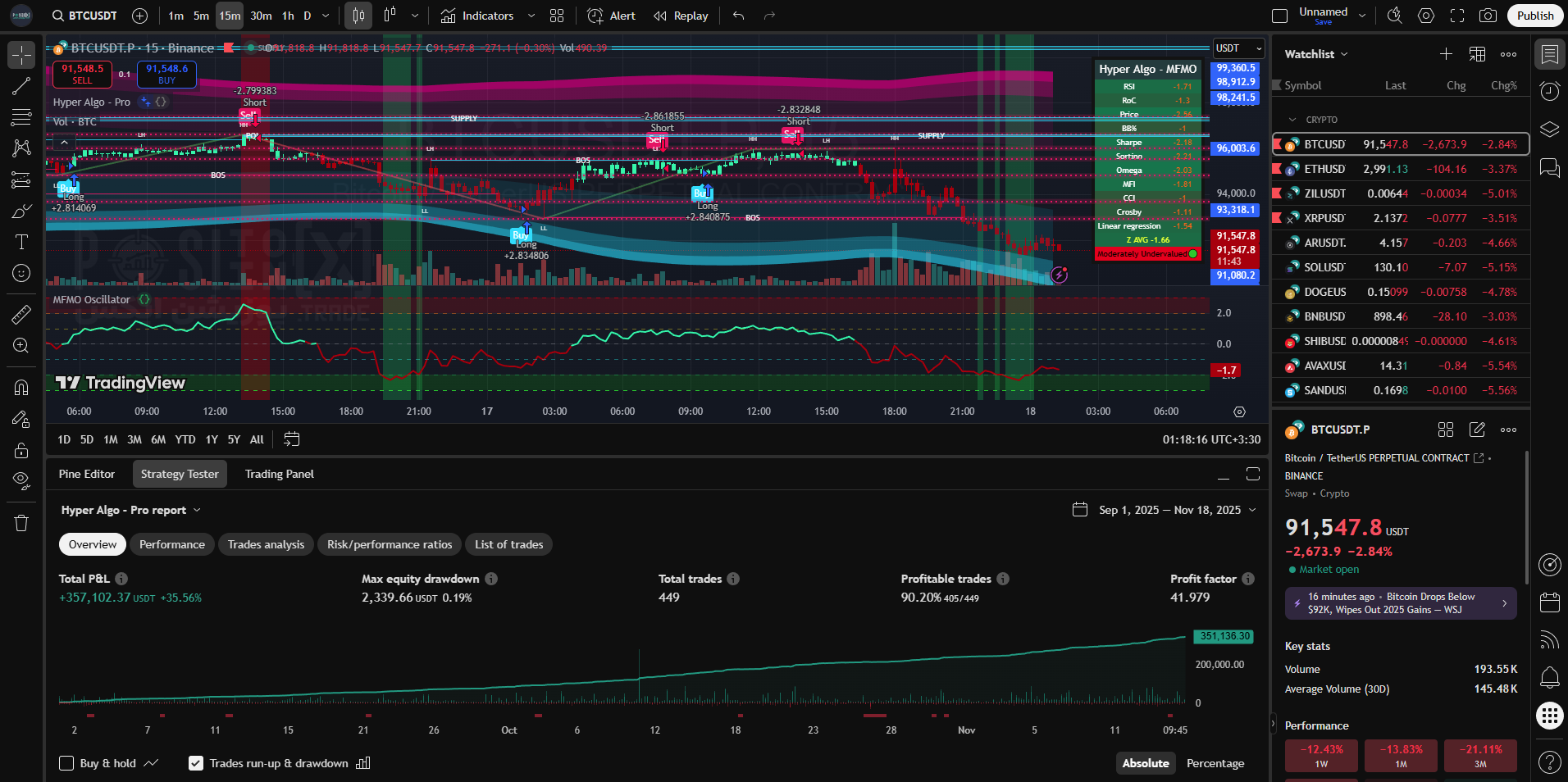Toggle hide all drawings eye icon
This screenshot has height=782, width=1568.
tap(21, 480)
